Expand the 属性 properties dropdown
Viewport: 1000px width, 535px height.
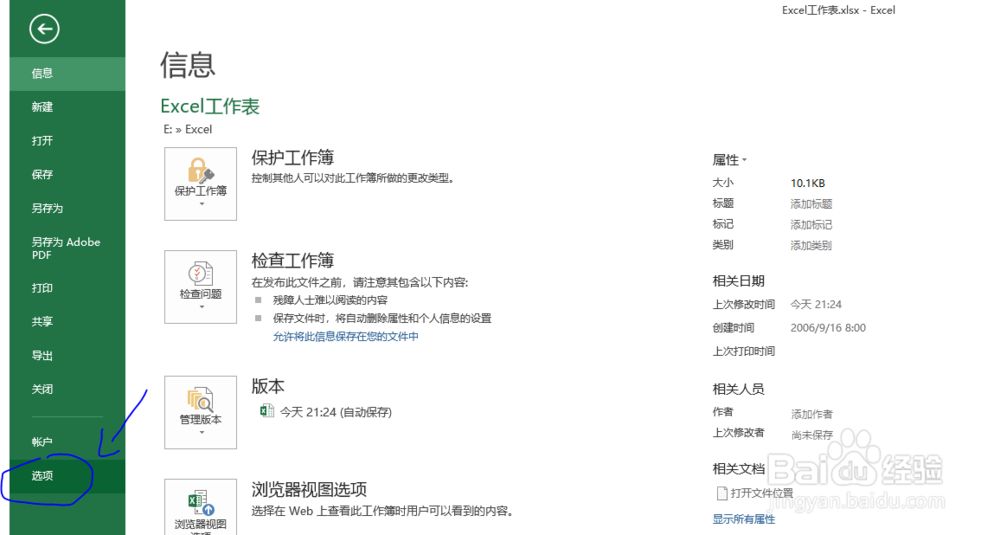[729, 160]
